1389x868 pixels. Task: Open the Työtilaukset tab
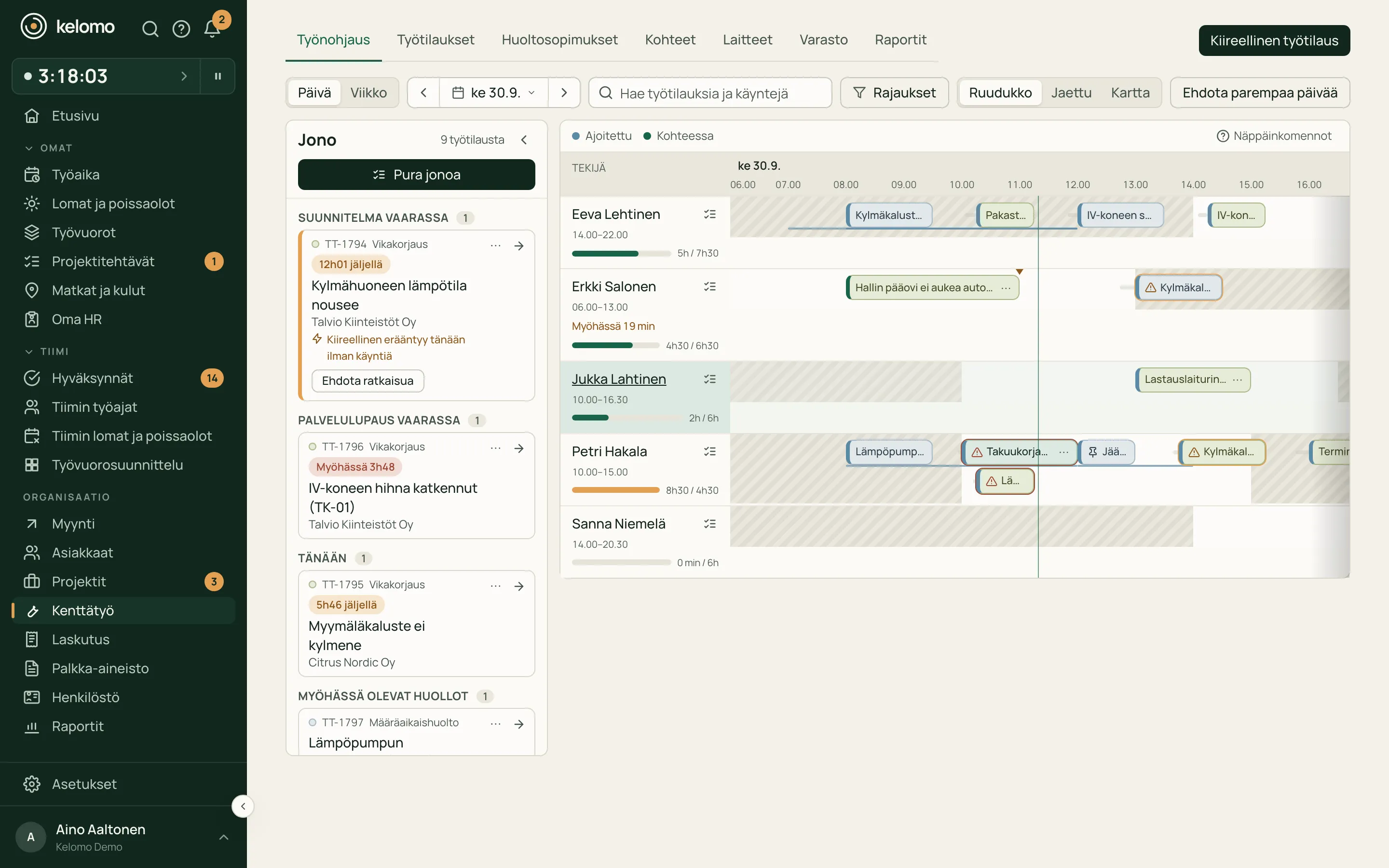pos(436,40)
